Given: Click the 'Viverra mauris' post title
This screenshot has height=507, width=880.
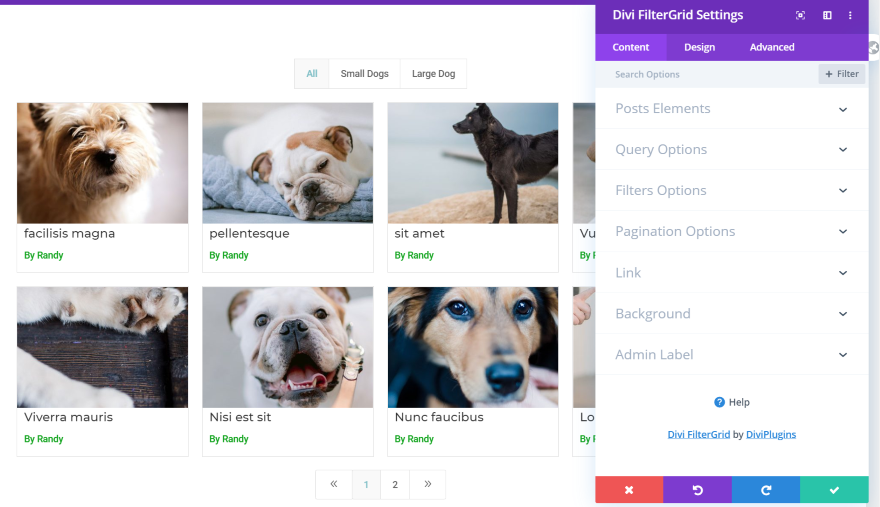Looking at the screenshot, I should [68, 417].
